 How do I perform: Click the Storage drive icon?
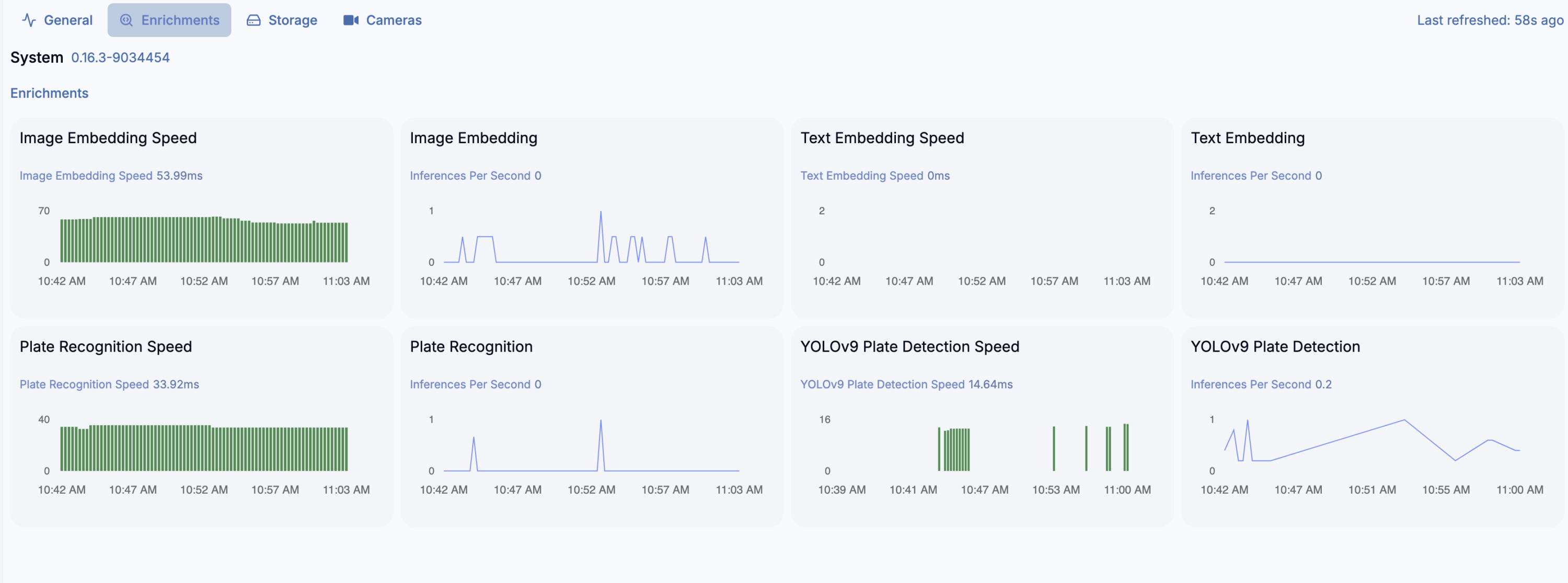click(253, 20)
